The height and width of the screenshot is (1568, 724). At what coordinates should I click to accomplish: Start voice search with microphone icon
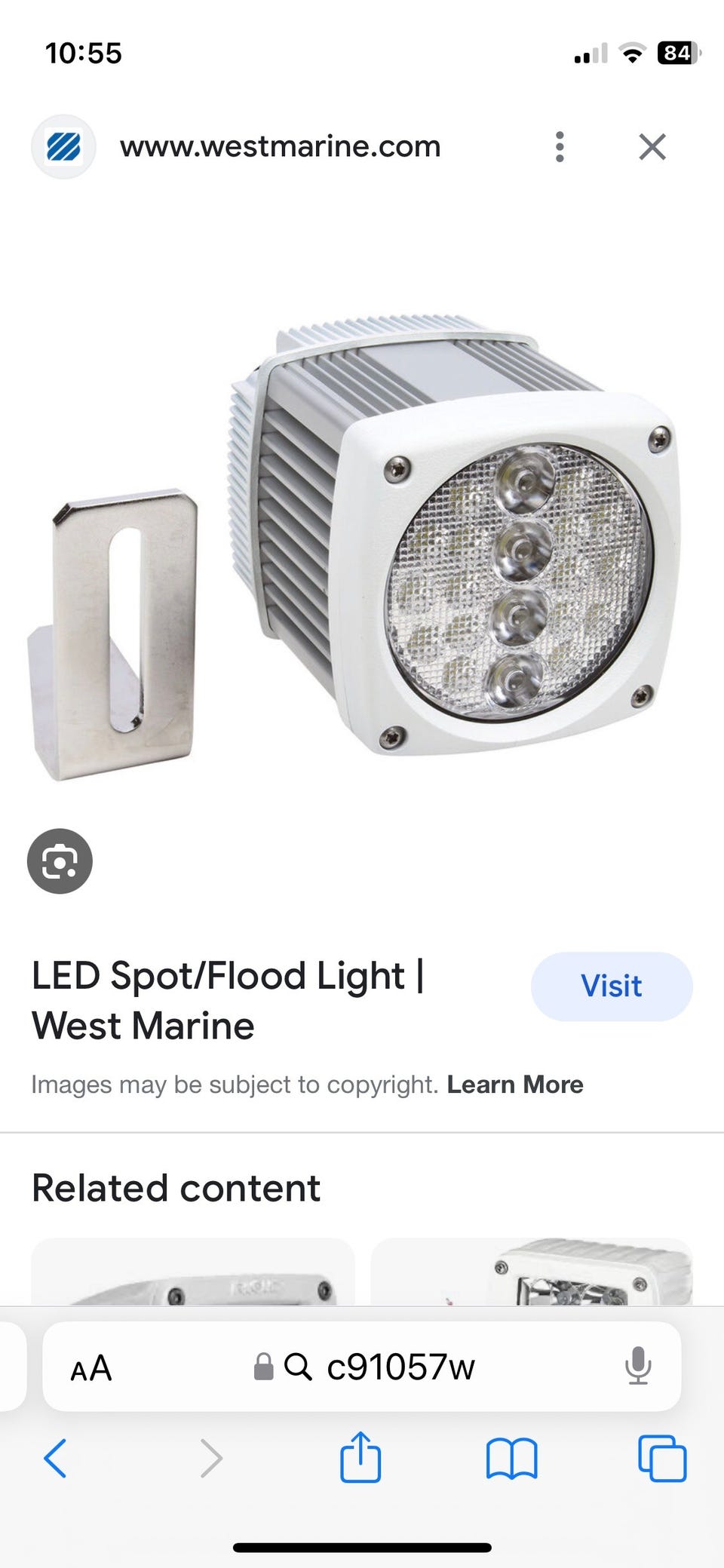(x=638, y=1366)
